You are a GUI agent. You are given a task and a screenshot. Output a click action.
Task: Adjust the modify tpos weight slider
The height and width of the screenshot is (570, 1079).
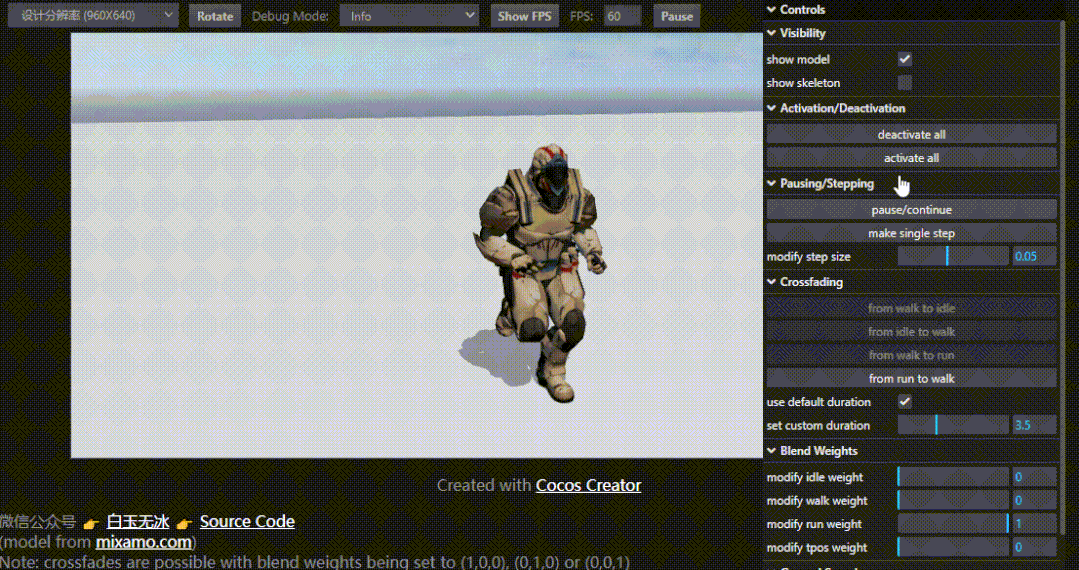click(x=953, y=547)
